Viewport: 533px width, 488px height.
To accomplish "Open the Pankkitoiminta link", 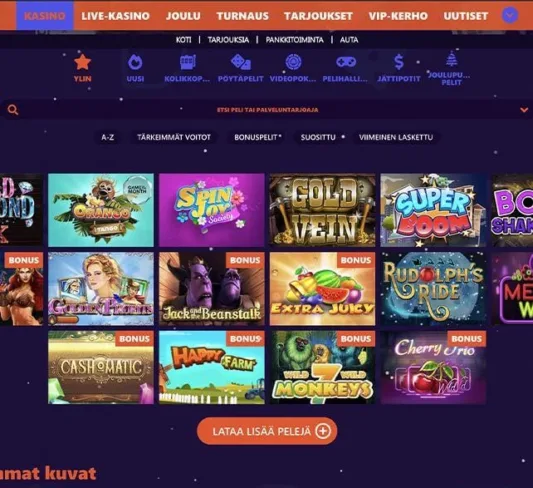I will click(x=294, y=40).
